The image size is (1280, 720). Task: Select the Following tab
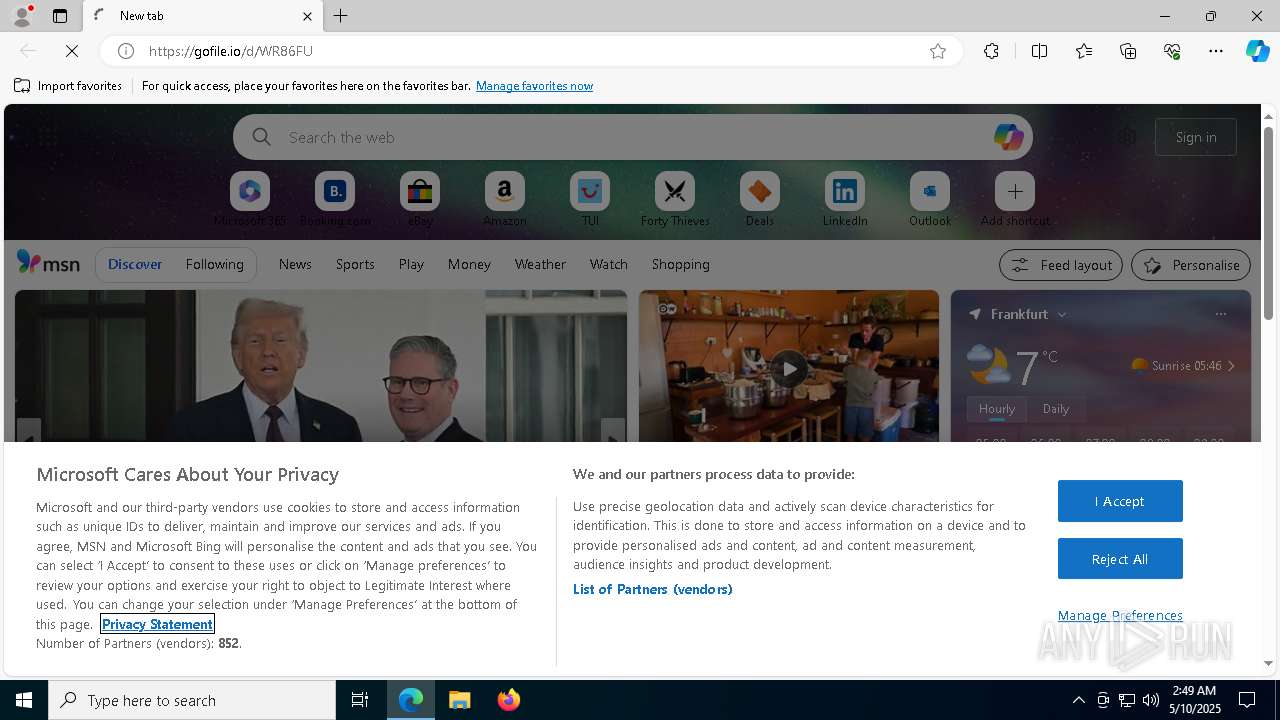pyautogui.click(x=215, y=264)
